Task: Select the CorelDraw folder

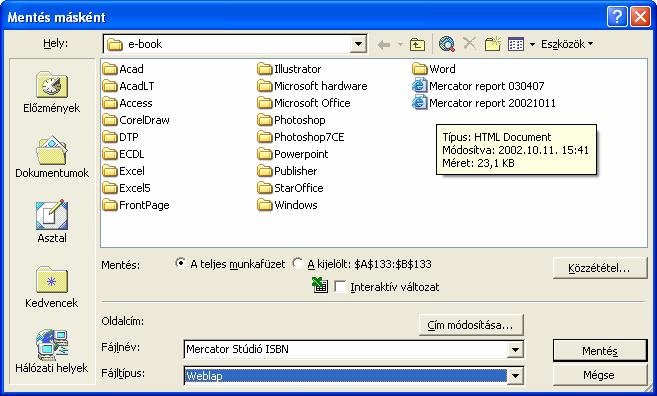Action: click(136, 120)
